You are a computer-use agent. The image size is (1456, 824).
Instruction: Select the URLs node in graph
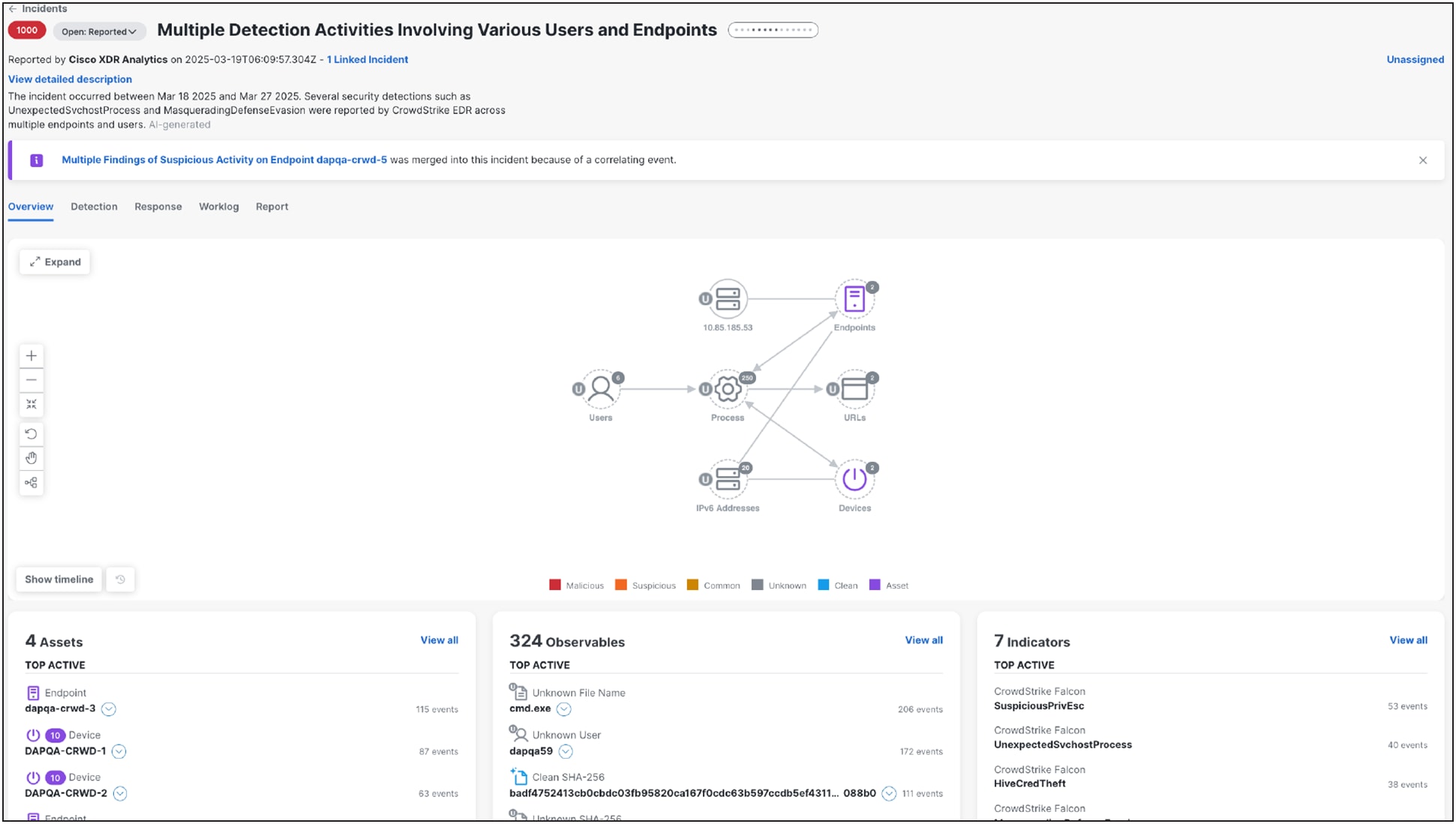tap(854, 389)
